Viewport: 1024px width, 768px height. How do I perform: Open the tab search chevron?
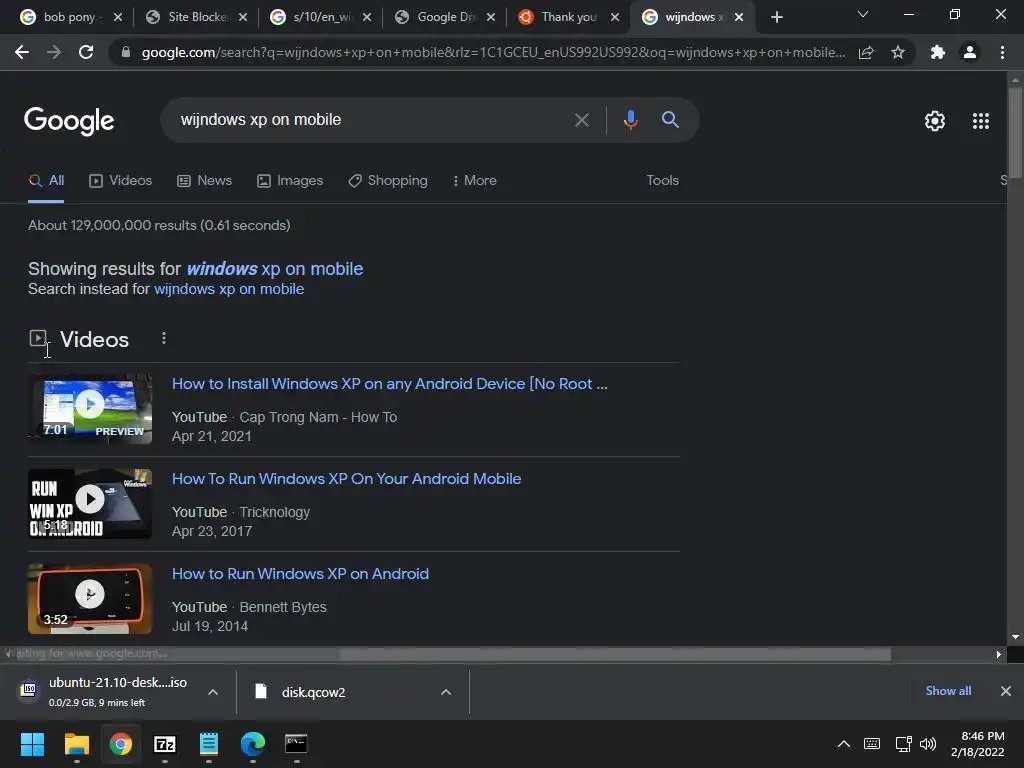click(x=863, y=14)
